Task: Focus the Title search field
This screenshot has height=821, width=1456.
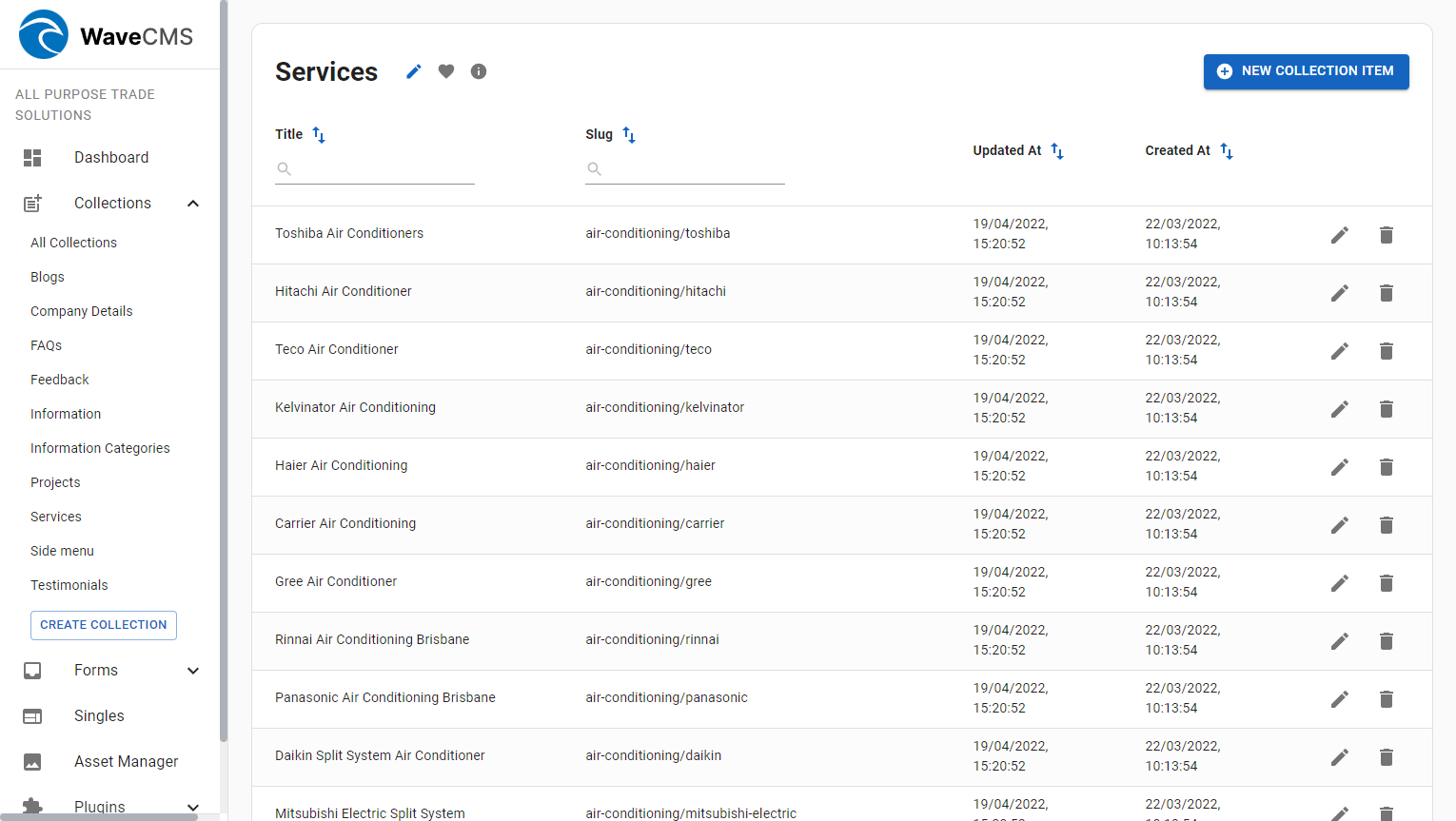Action: [x=375, y=169]
